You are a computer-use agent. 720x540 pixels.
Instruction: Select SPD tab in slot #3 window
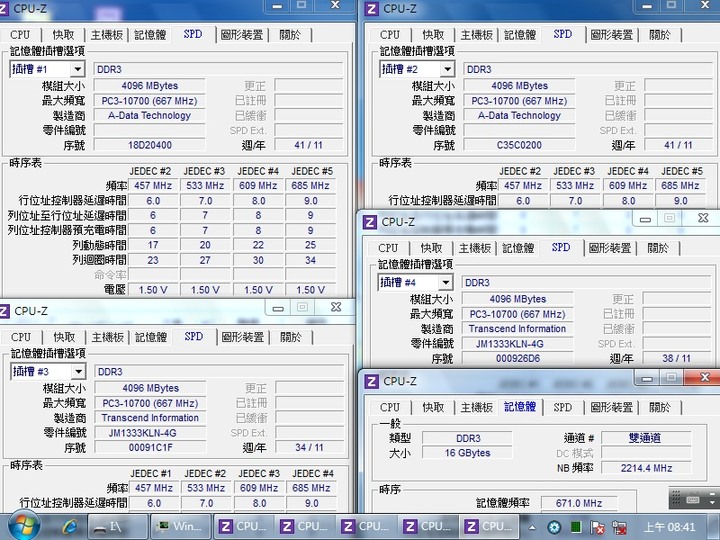click(194, 337)
